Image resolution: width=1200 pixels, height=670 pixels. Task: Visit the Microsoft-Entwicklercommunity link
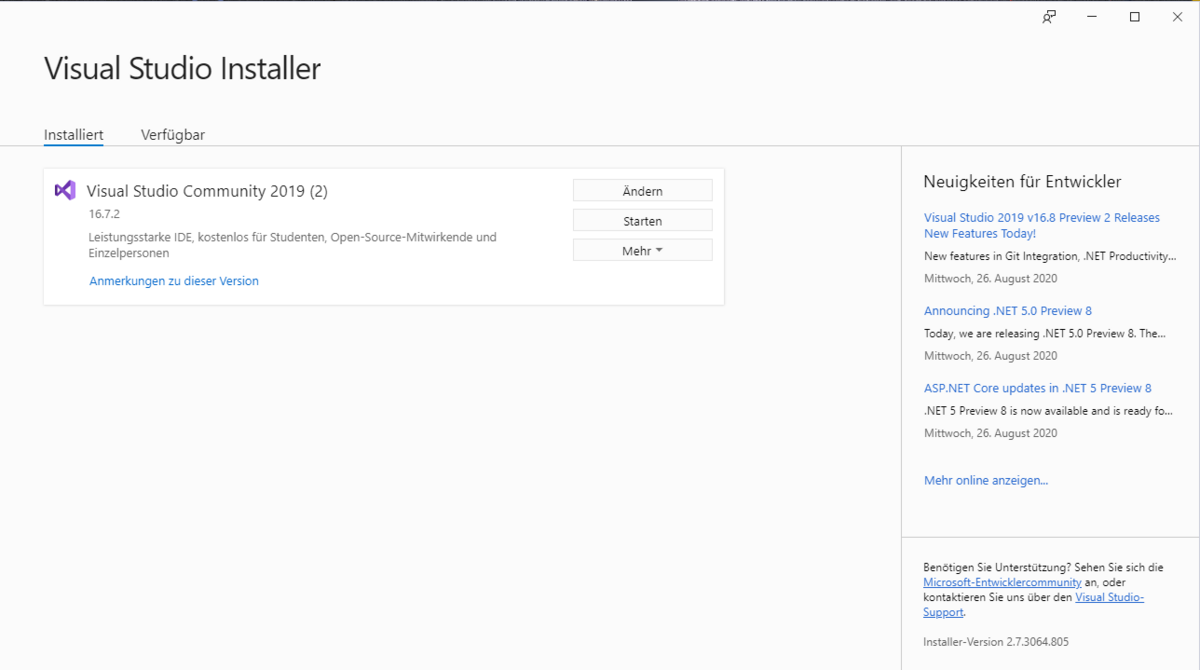coord(1002,582)
